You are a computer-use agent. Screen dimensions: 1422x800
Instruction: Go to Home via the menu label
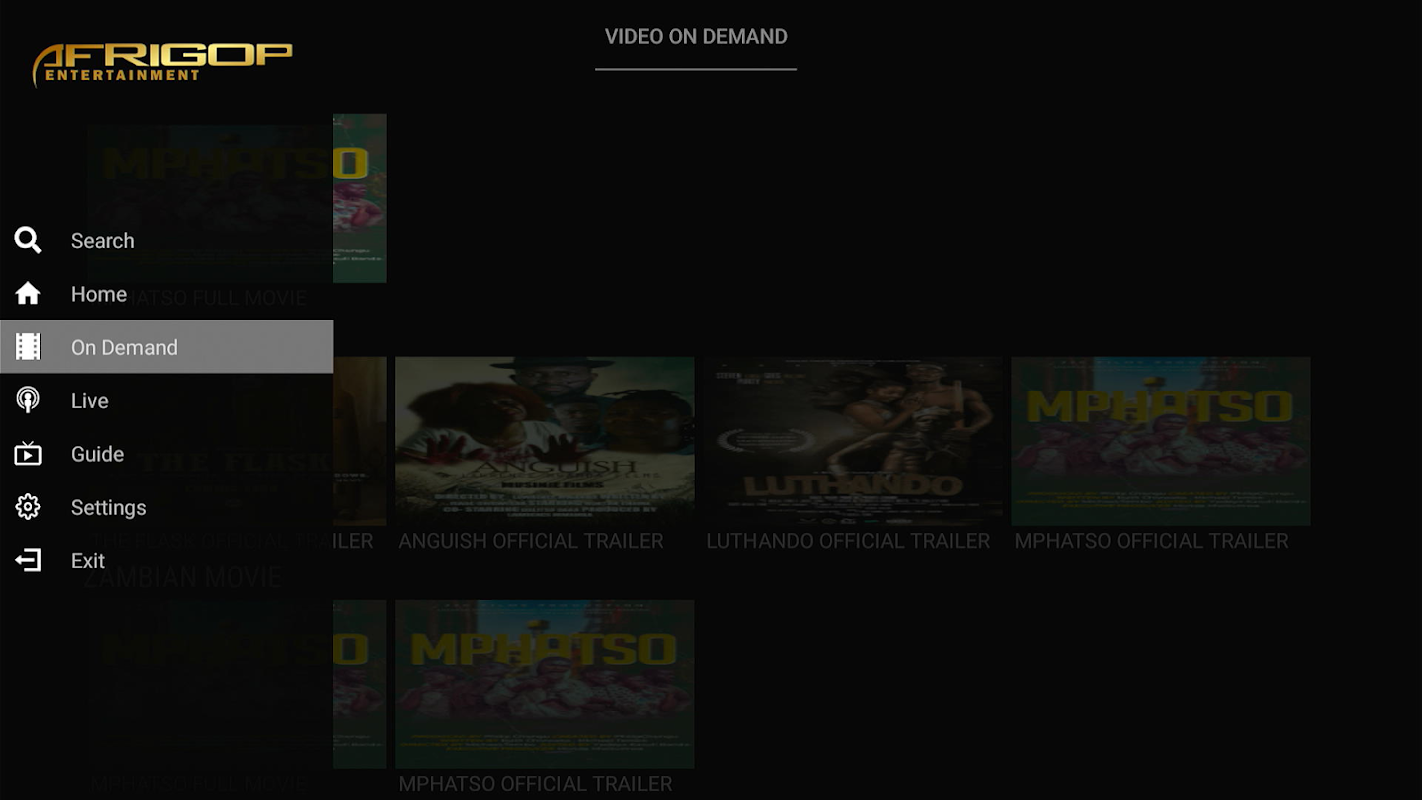pyautogui.click(x=99, y=294)
